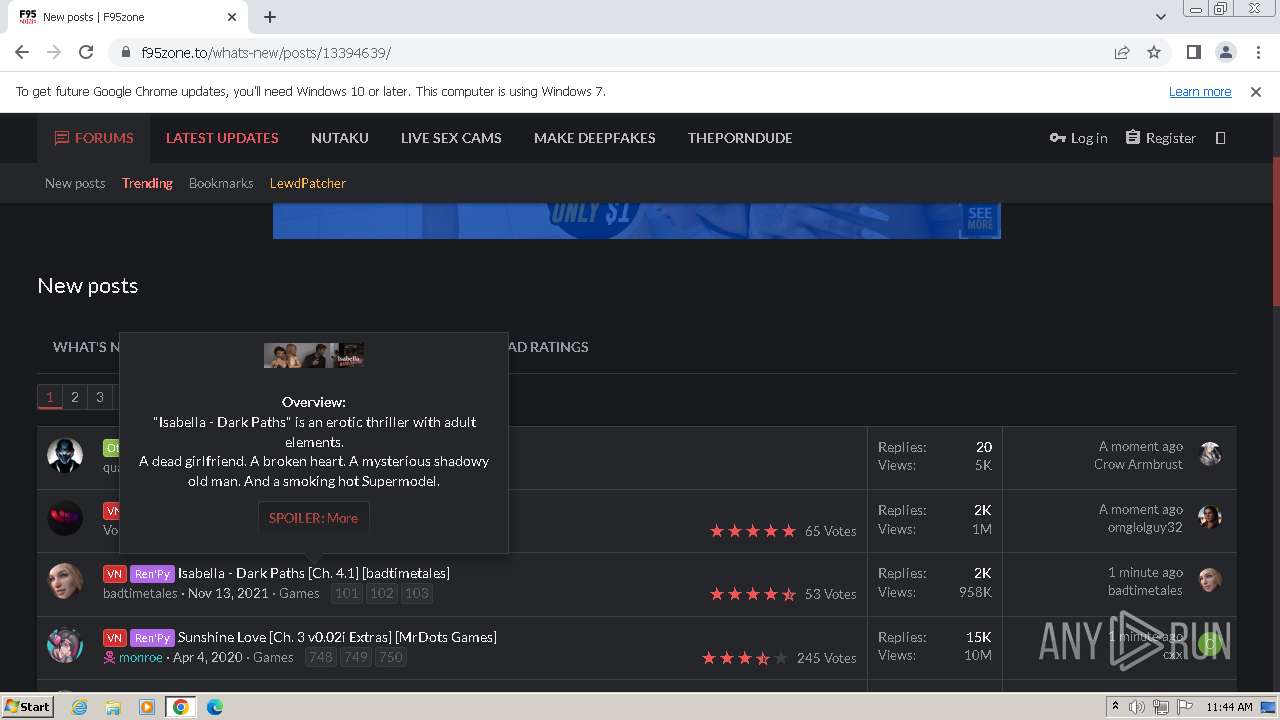Open the LewdPatcher link
Viewport: 1280px width, 720px height.
tap(308, 183)
